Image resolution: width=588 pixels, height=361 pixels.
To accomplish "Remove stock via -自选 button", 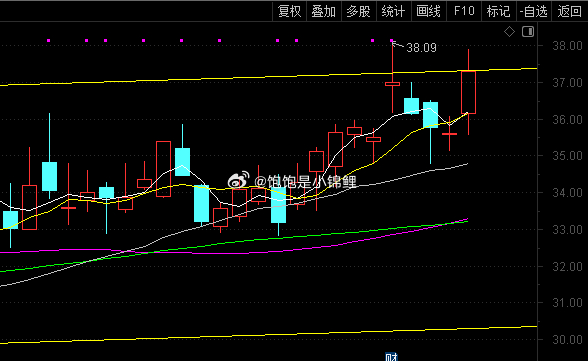I will (x=534, y=11).
